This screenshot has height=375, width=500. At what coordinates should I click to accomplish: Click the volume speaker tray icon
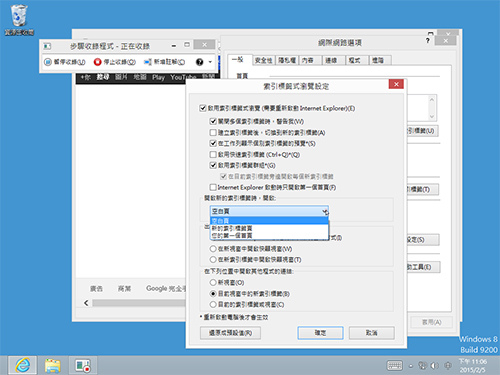tap(435, 366)
